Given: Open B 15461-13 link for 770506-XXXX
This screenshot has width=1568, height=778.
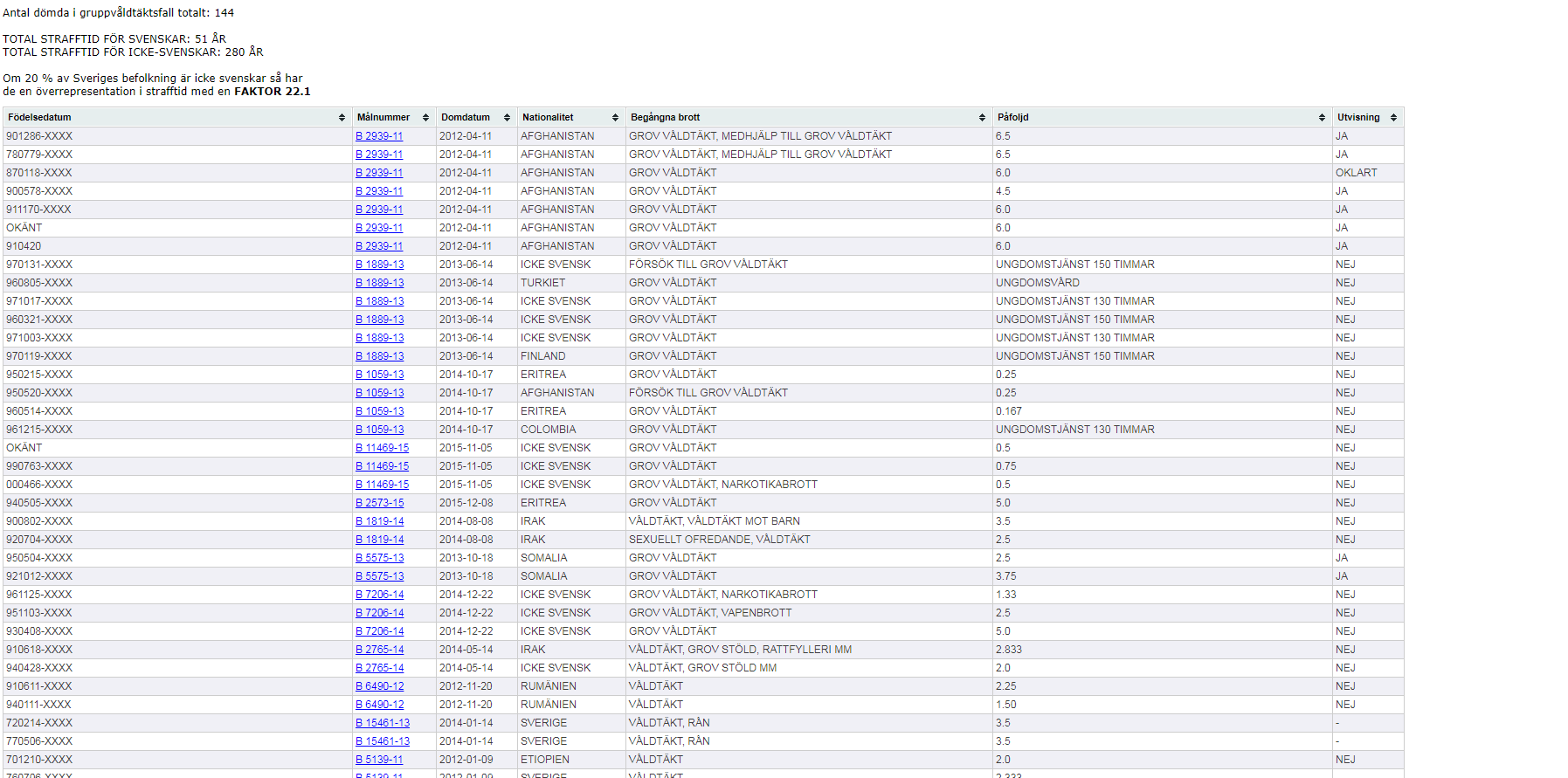Looking at the screenshot, I should [x=383, y=741].
